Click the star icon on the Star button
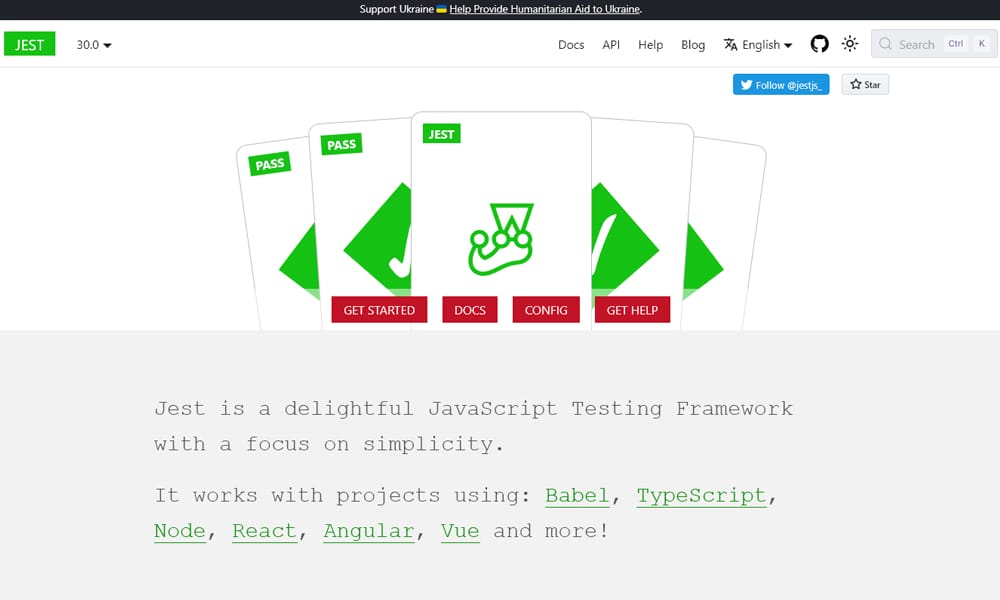Image resolution: width=1000 pixels, height=600 pixels. [x=856, y=84]
